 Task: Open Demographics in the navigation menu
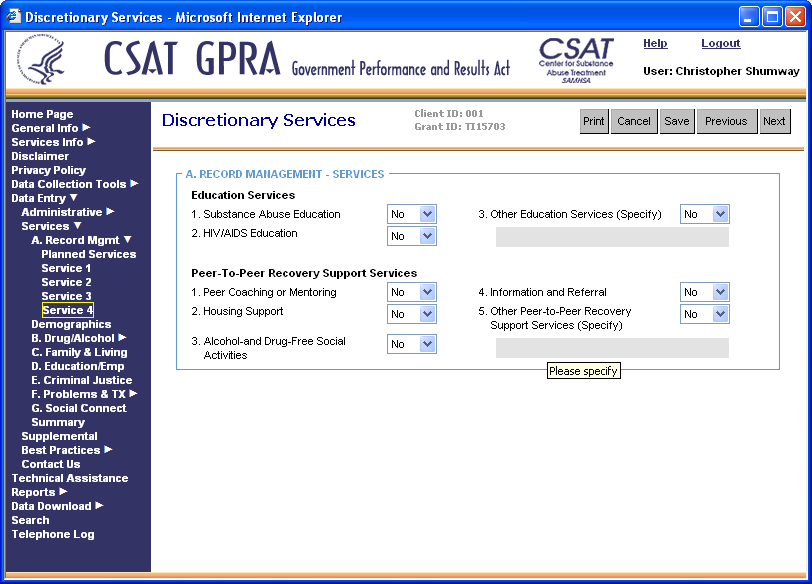pyautogui.click(x=71, y=324)
